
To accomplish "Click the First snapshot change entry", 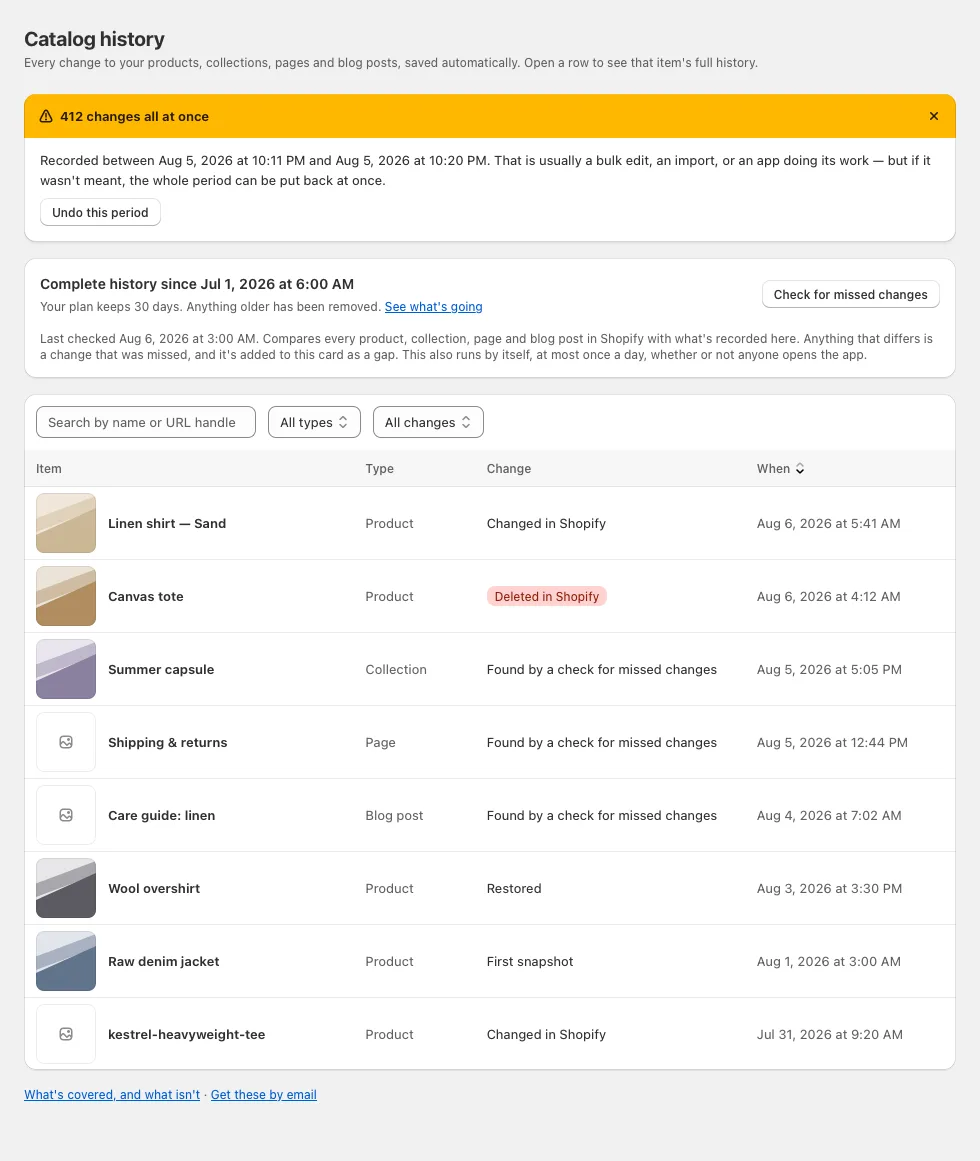I will [x=530, y=961].
